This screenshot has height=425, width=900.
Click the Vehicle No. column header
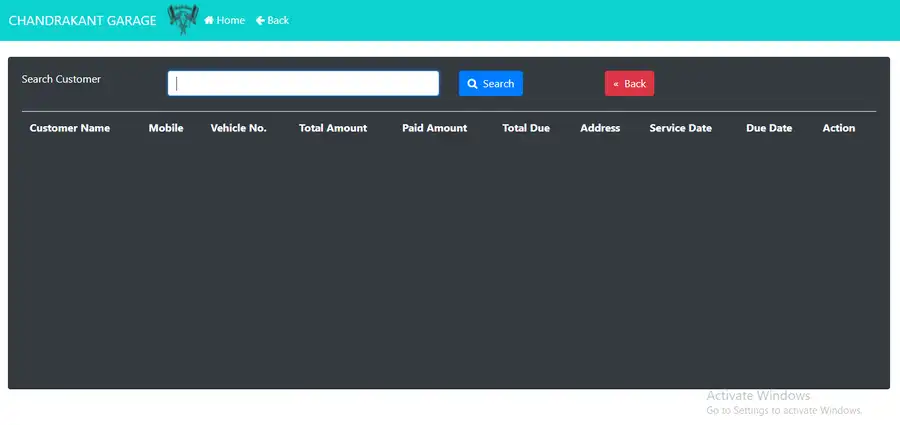pyautogui.click(x=238, y=128)
